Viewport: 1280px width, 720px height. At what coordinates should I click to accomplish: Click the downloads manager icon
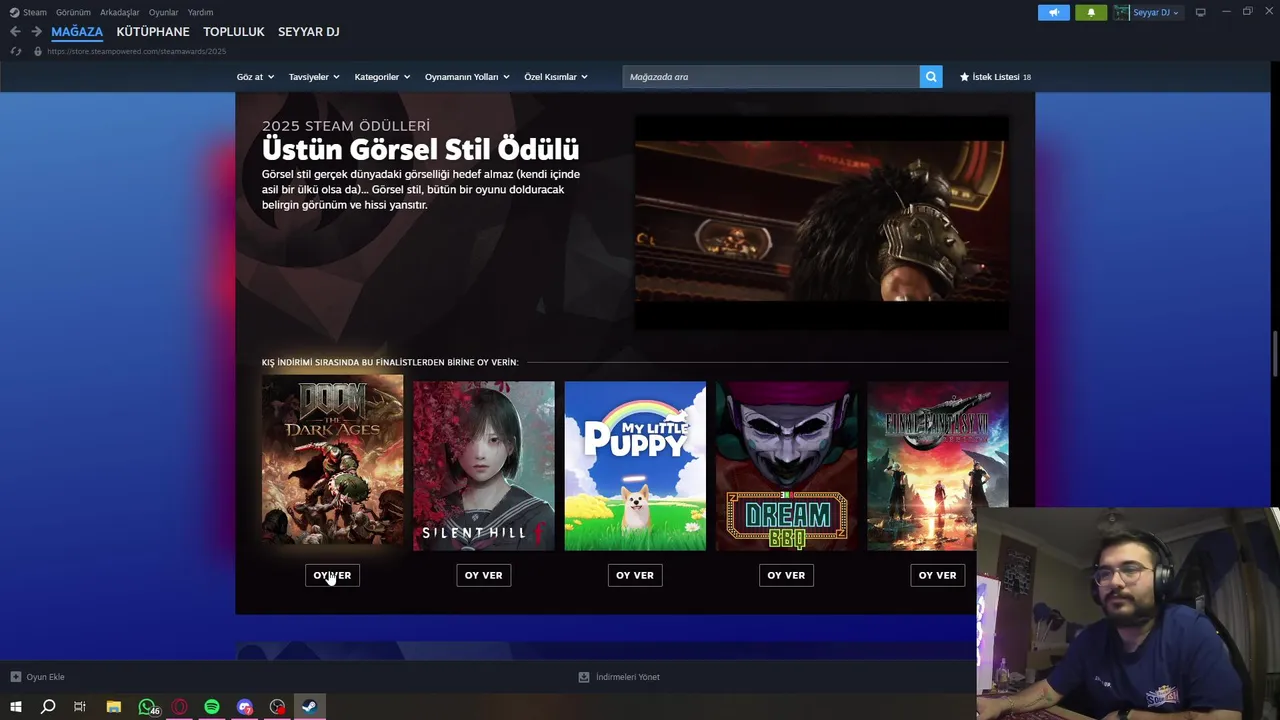(584, 677)
